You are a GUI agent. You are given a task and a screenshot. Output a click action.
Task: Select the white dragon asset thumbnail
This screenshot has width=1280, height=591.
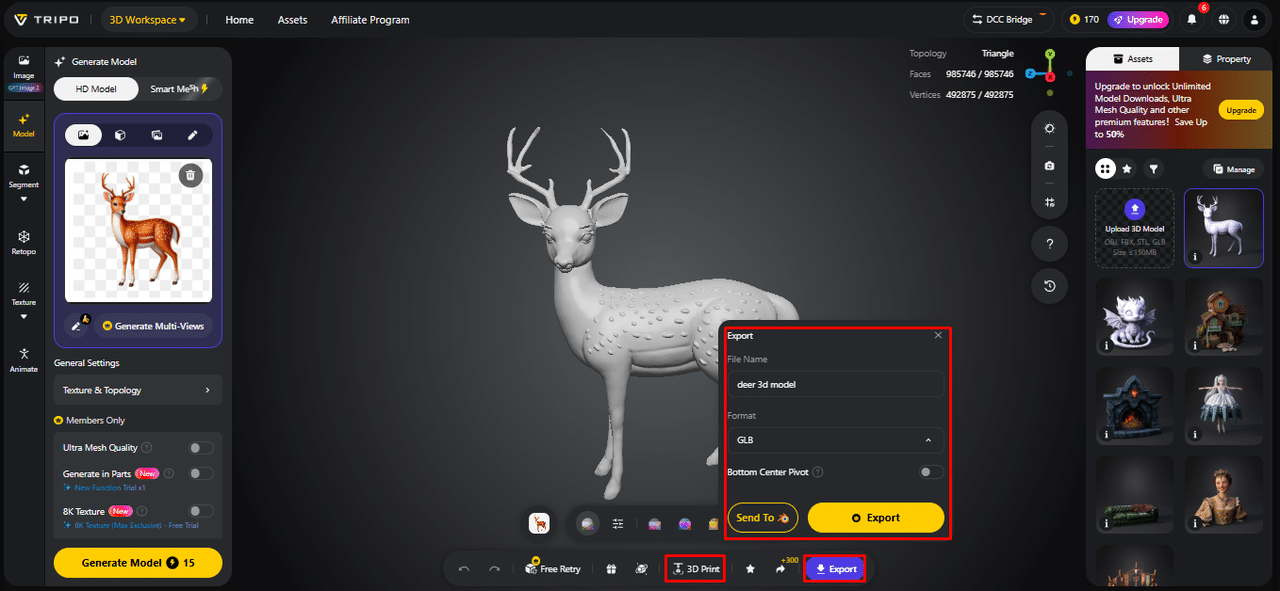click(1135, 317)
